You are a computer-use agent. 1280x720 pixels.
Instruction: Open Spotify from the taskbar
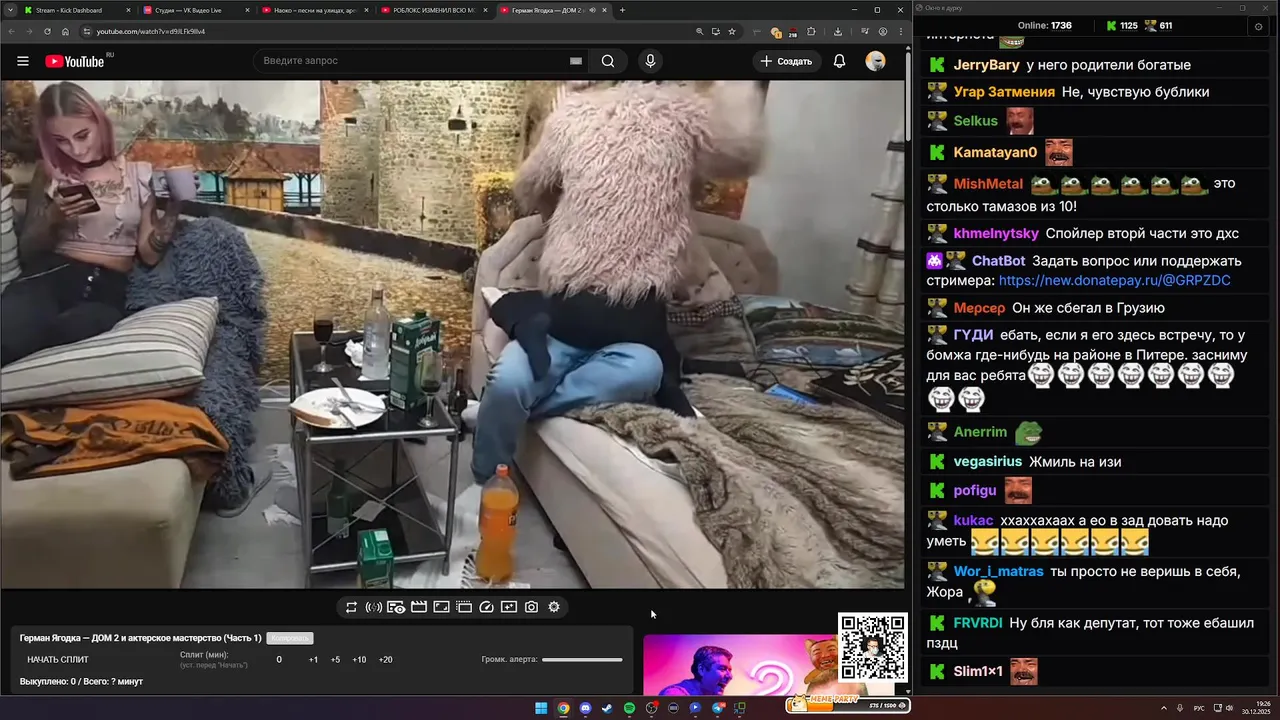629,708
